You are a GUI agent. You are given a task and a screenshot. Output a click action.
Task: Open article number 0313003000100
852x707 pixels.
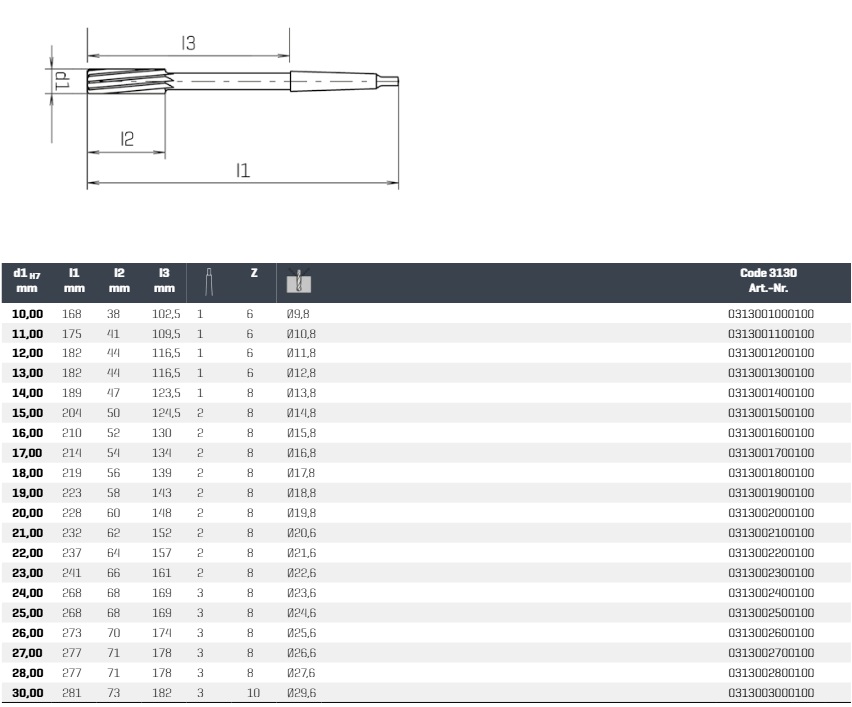point(771,693)
